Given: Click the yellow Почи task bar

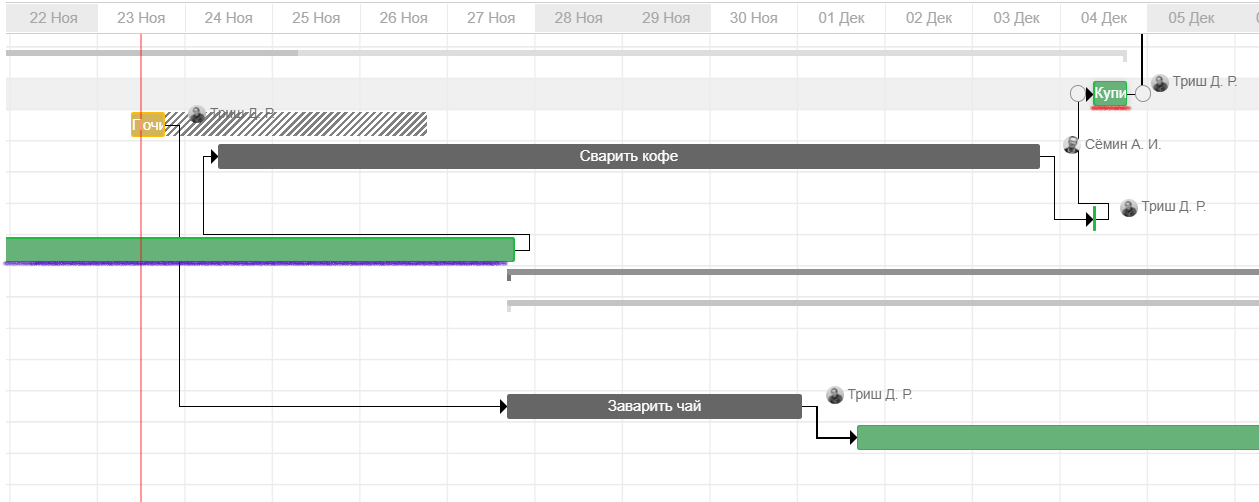Looking at the screenshot, I should (x=148, y=125).
